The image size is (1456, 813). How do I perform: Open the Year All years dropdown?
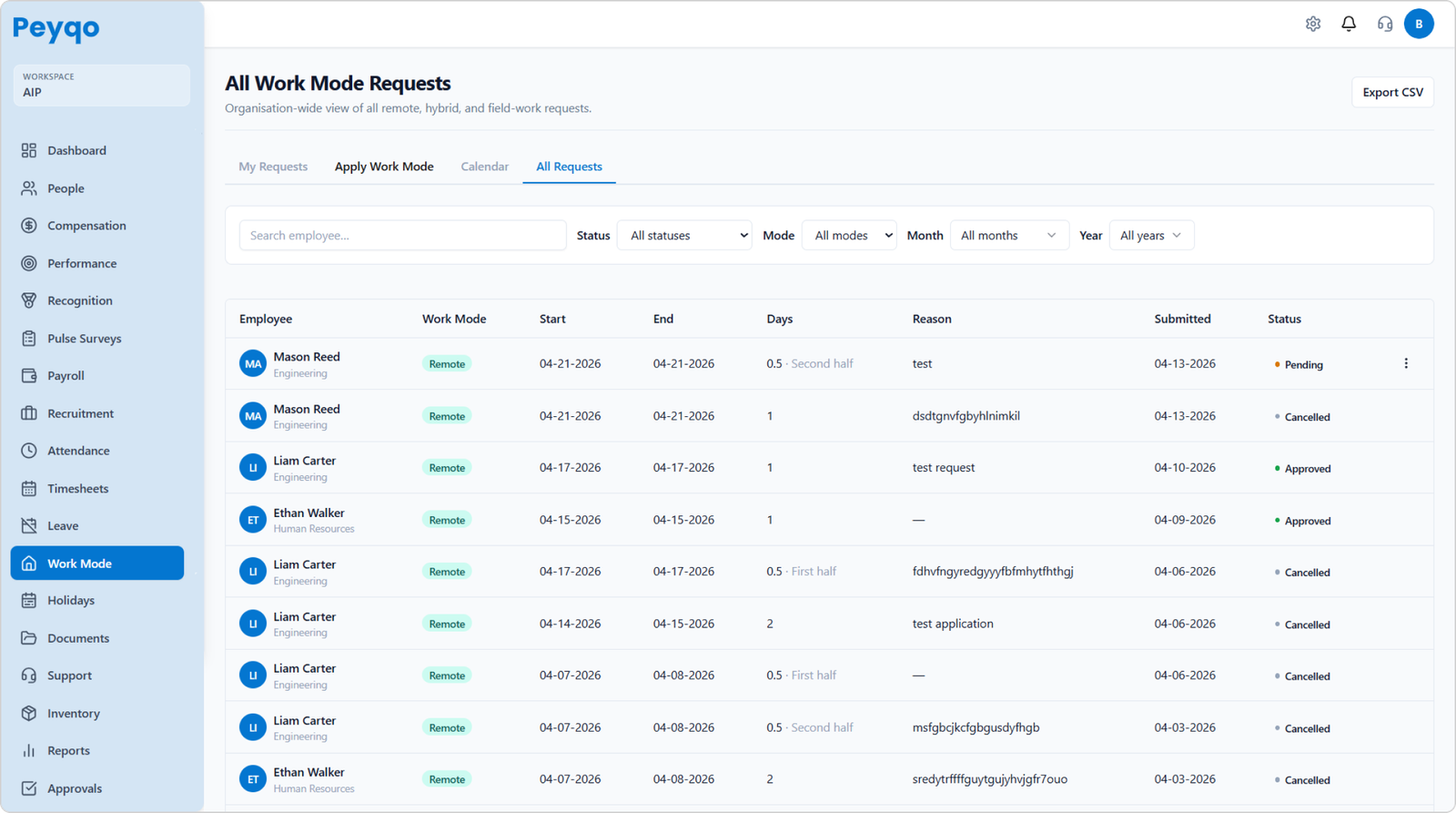tap(1151, 235)
